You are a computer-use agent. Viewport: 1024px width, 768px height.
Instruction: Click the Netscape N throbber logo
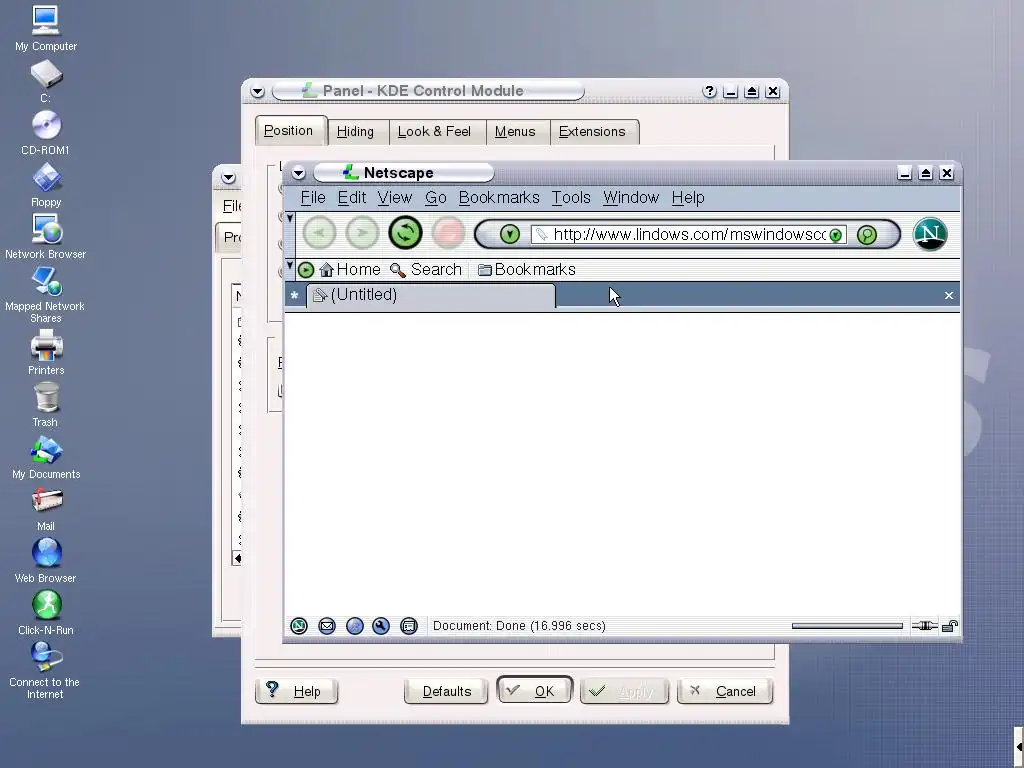pos(930,234)
